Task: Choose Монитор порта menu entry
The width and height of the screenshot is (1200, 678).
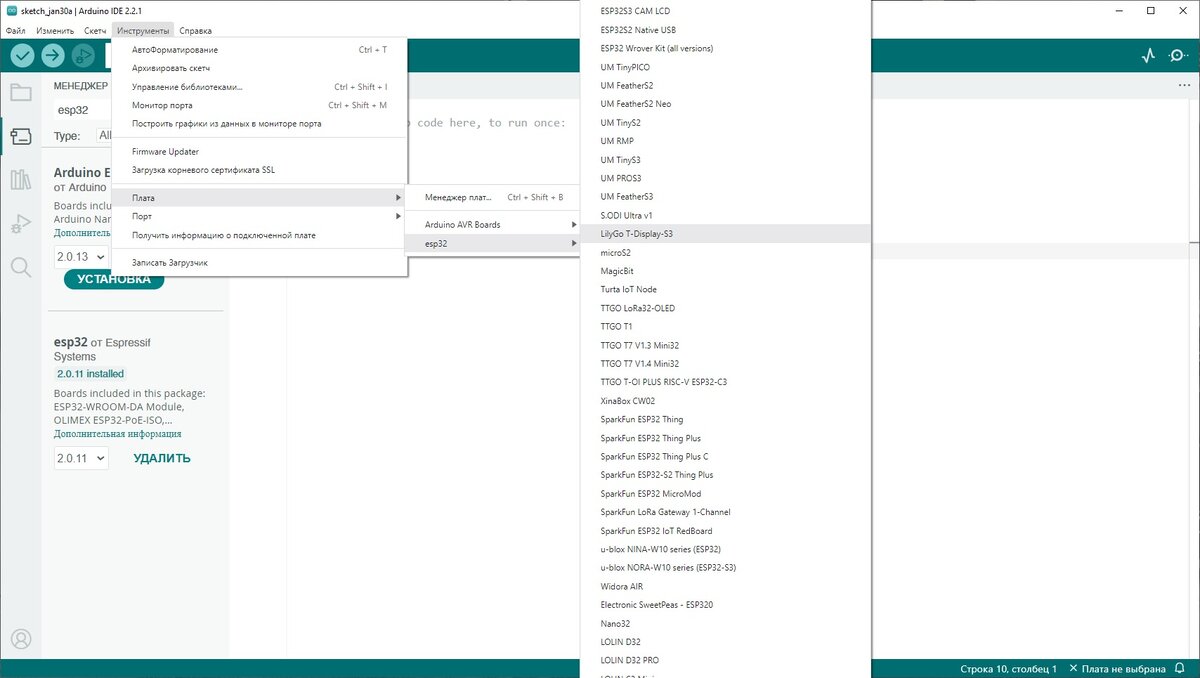Action: [x=260, y=105]
